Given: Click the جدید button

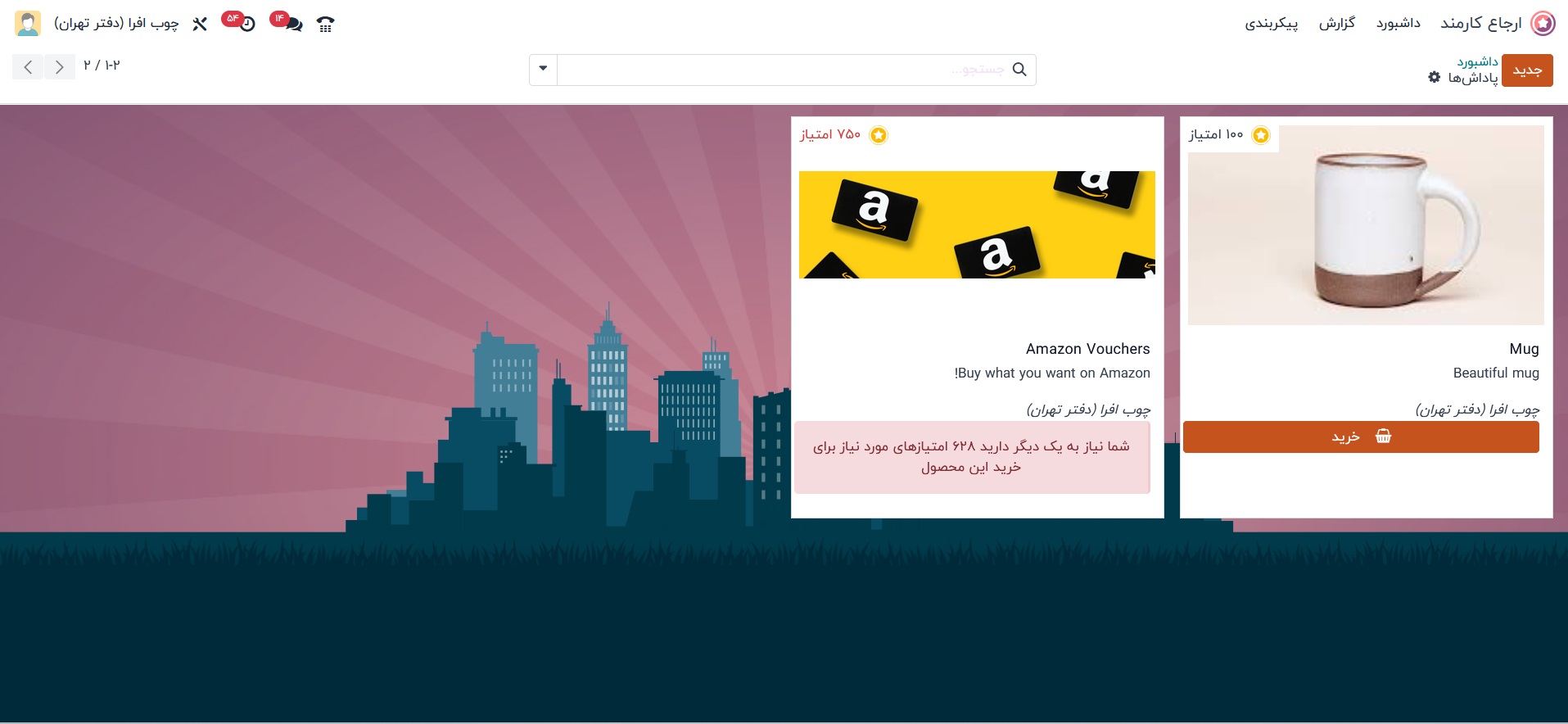Looking at the screenshot, I should click(x=1527, y=70).
